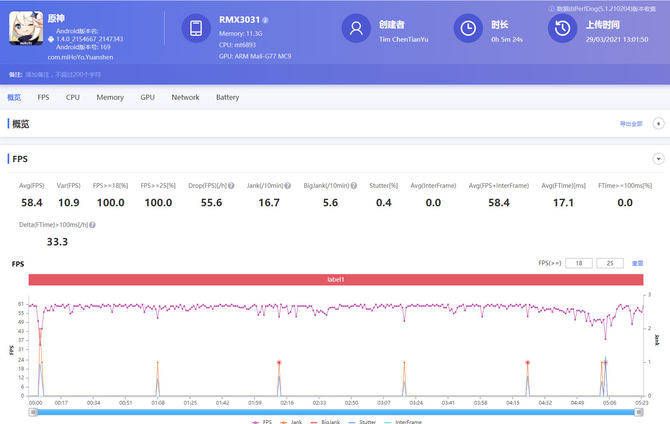Toggle the FPS legend series
The width and height of the screenshot is (670, 424).
262,421
